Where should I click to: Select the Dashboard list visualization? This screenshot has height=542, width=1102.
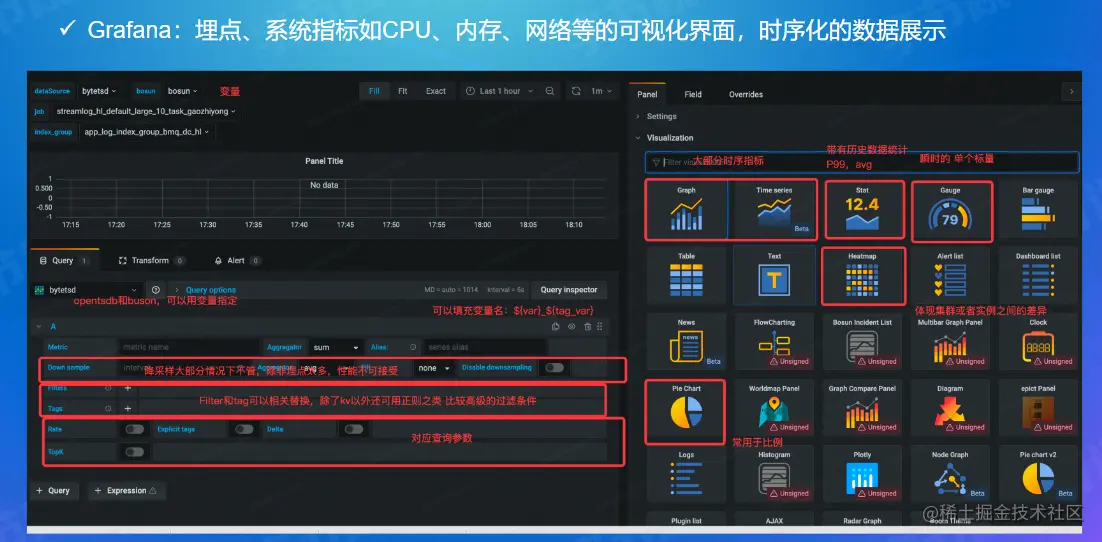coord(1037,275)
